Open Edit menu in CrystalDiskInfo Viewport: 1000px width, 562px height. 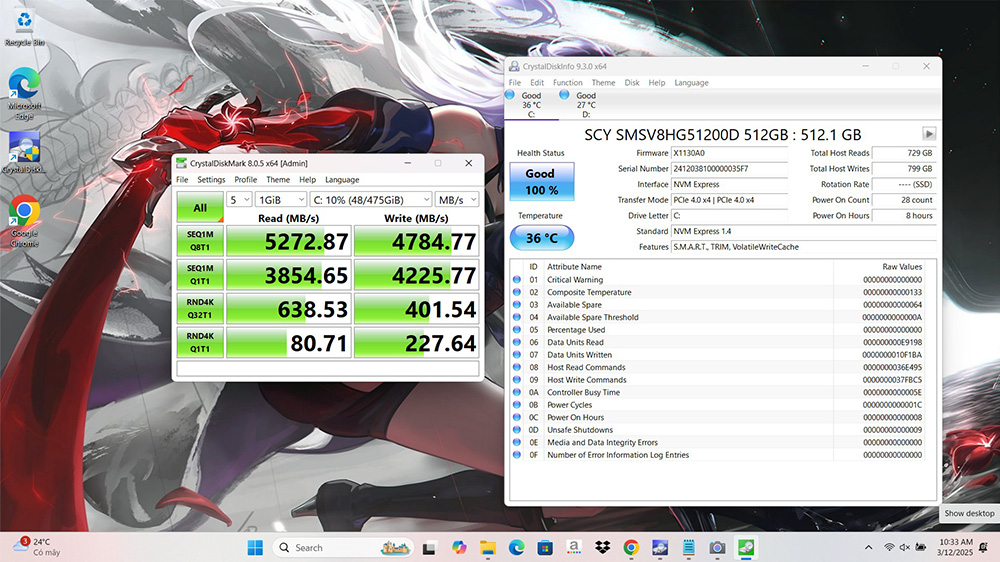pyautogui.click(x=537, y=83)
